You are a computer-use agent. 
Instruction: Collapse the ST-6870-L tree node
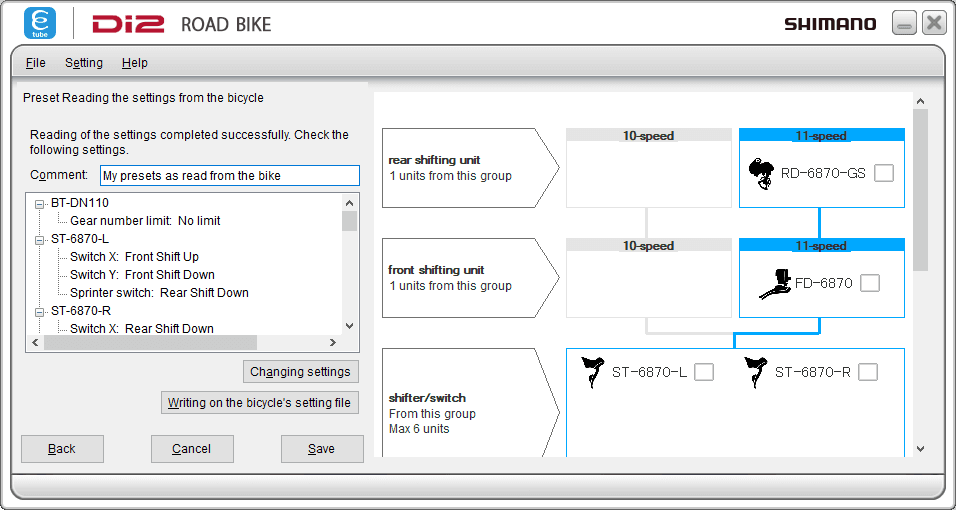[x=40, y=240]
